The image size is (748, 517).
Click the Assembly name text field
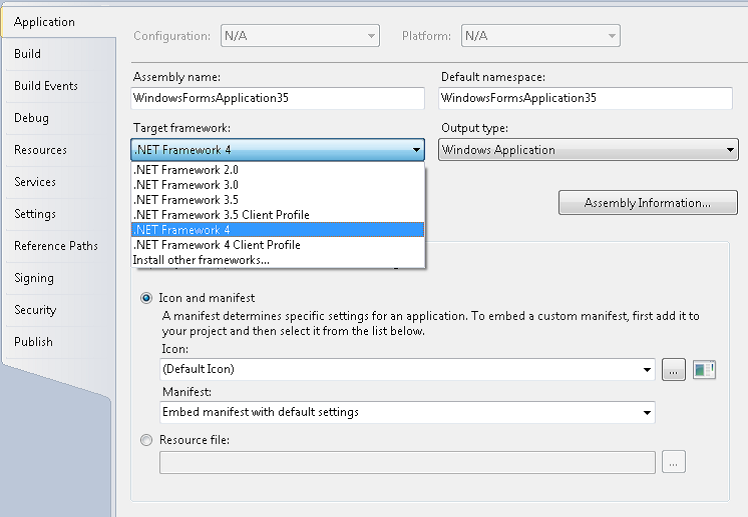[x=278, y=98]
